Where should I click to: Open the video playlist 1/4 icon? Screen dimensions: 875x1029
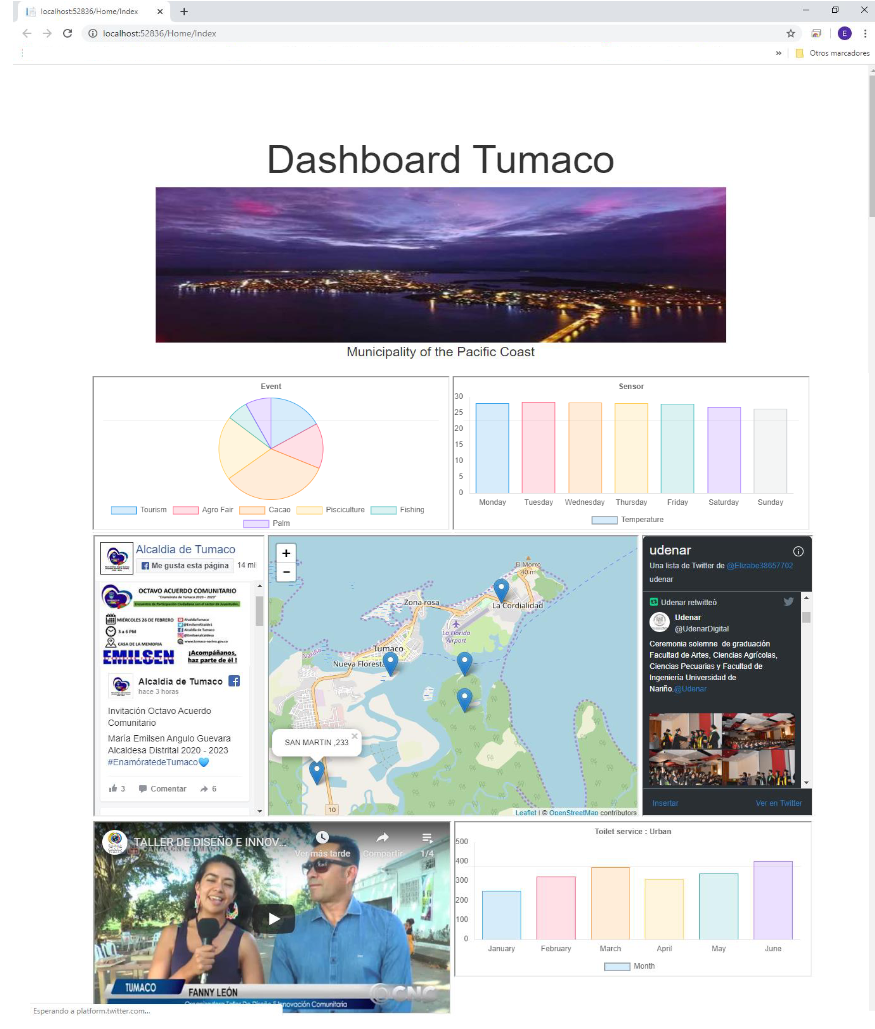click(427, 838)
